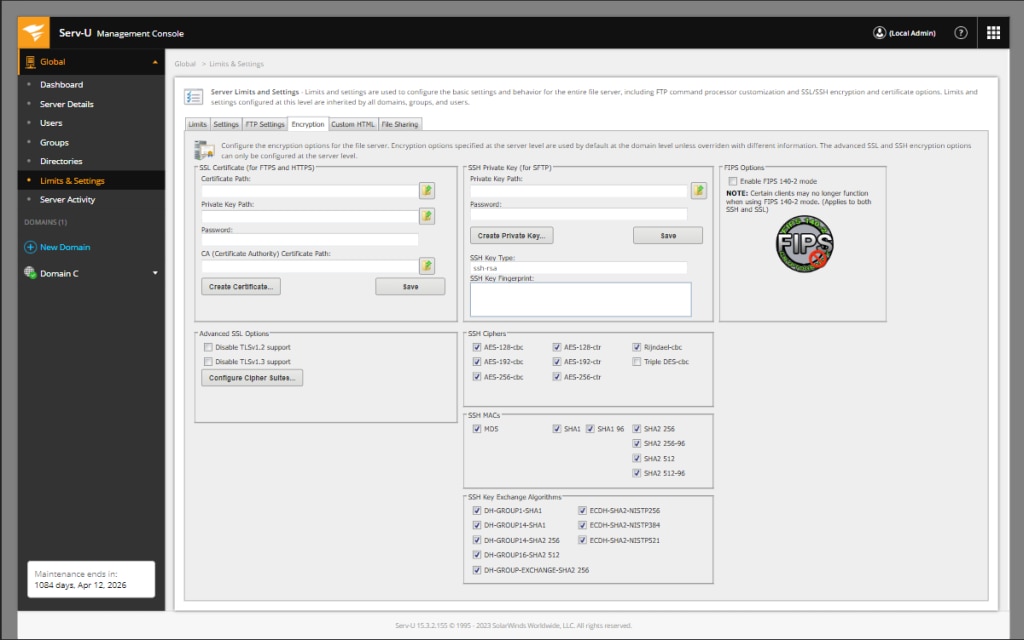
Task: Open the apps grid icon in the header
Action: click(993, 32)
